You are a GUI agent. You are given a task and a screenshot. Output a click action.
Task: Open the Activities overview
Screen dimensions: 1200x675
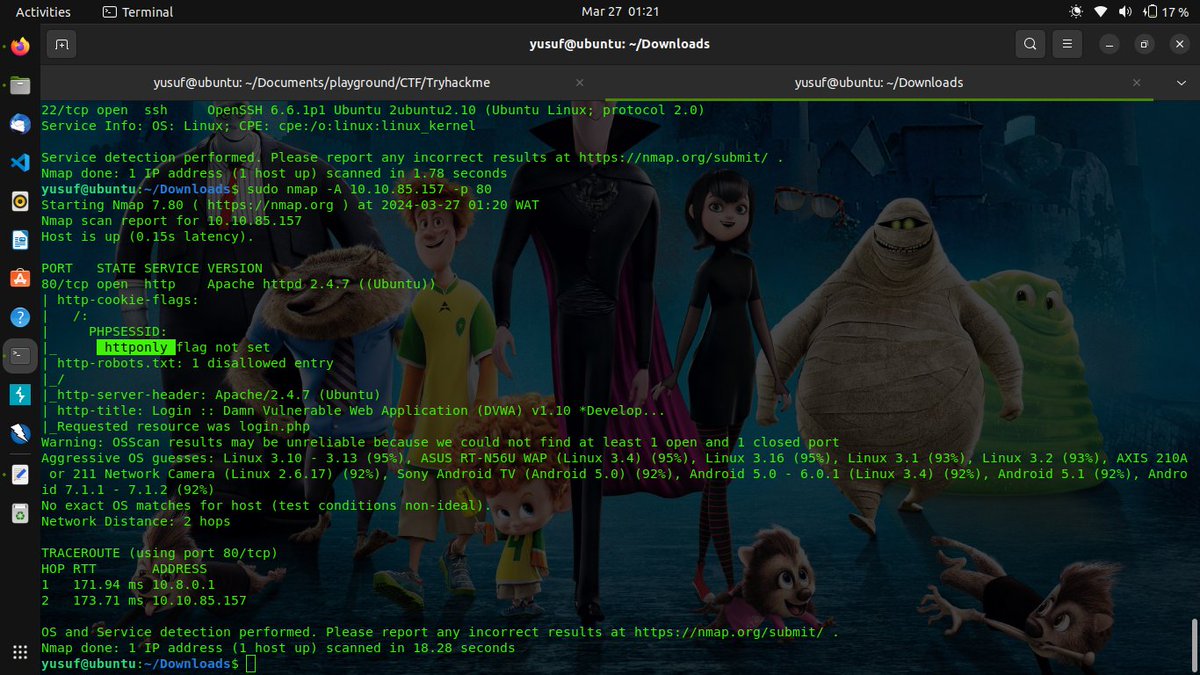pos(43,12)
